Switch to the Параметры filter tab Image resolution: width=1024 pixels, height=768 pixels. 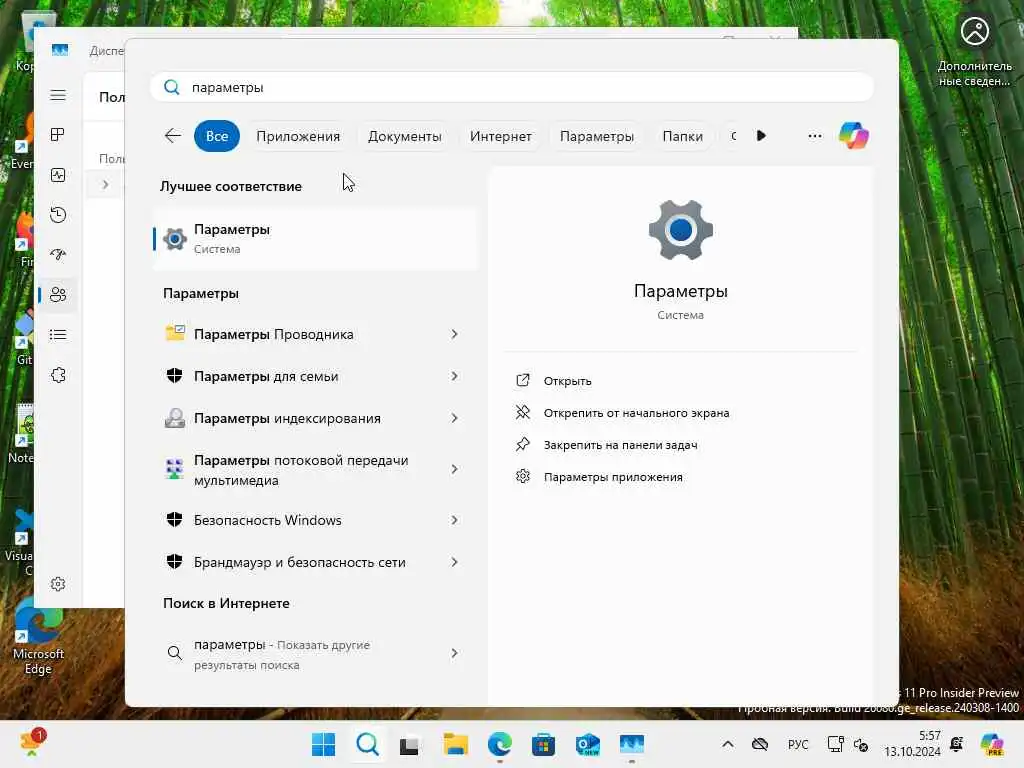(x=596, y=136)
